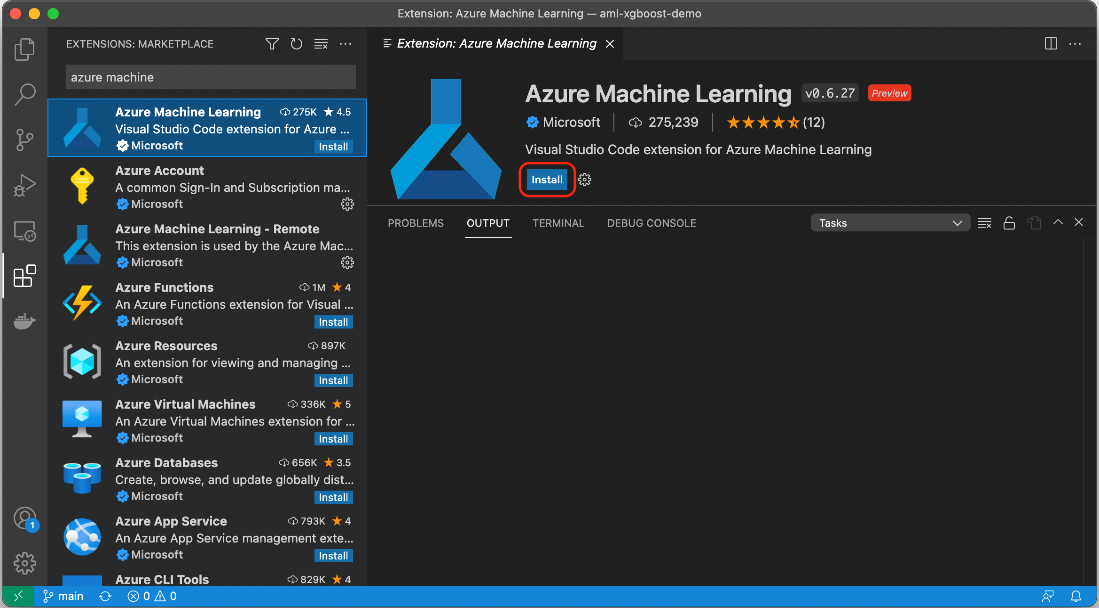
Task: Switch the main git branch in status bar
Action: (63, 597)
